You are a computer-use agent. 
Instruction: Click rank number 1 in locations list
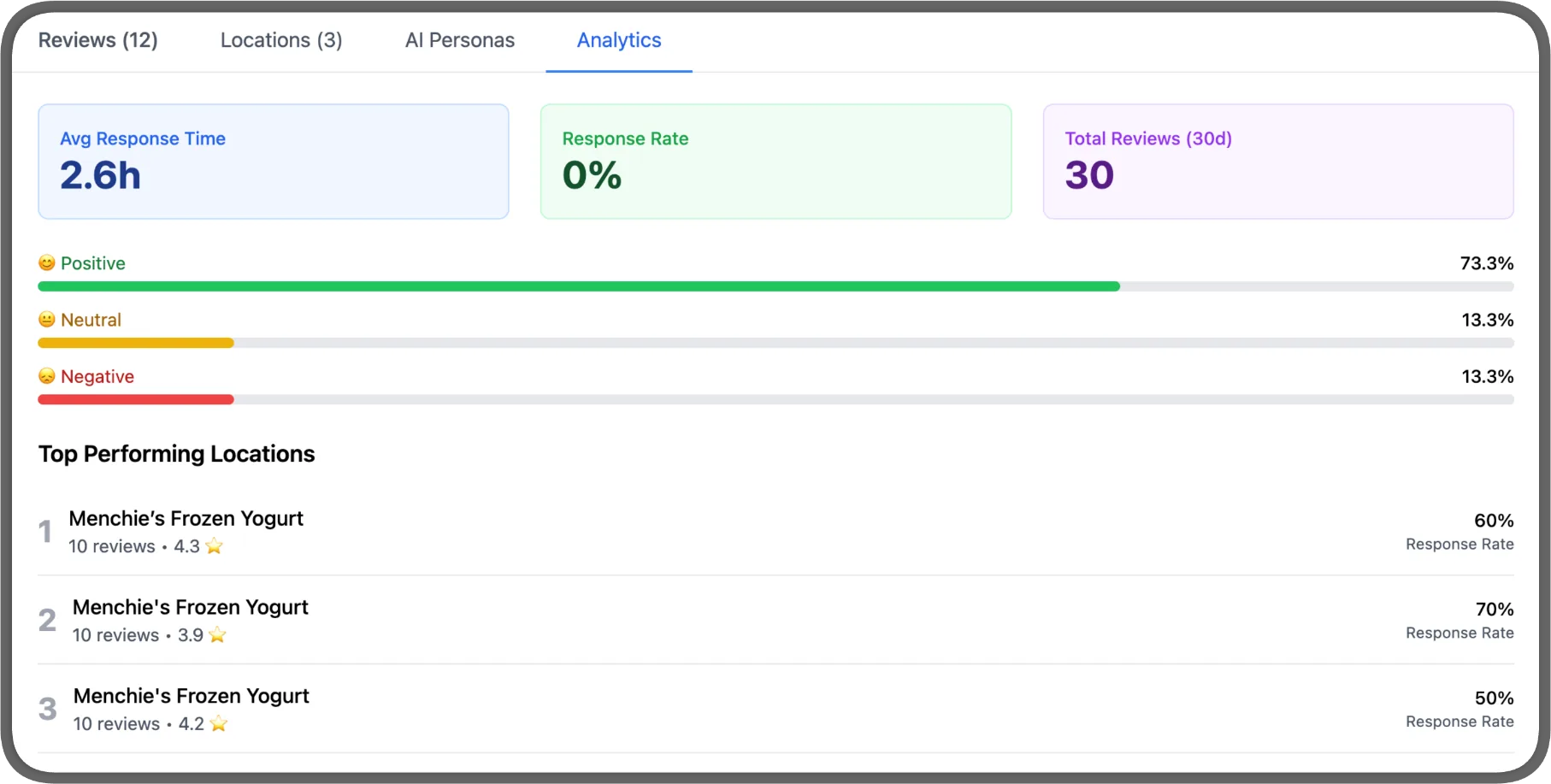coord(45,532)
